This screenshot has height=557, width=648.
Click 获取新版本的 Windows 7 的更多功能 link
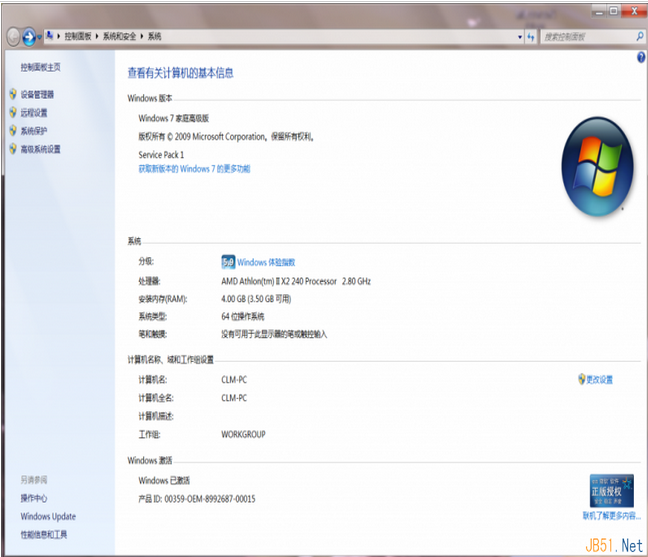[x=194, y=169]
